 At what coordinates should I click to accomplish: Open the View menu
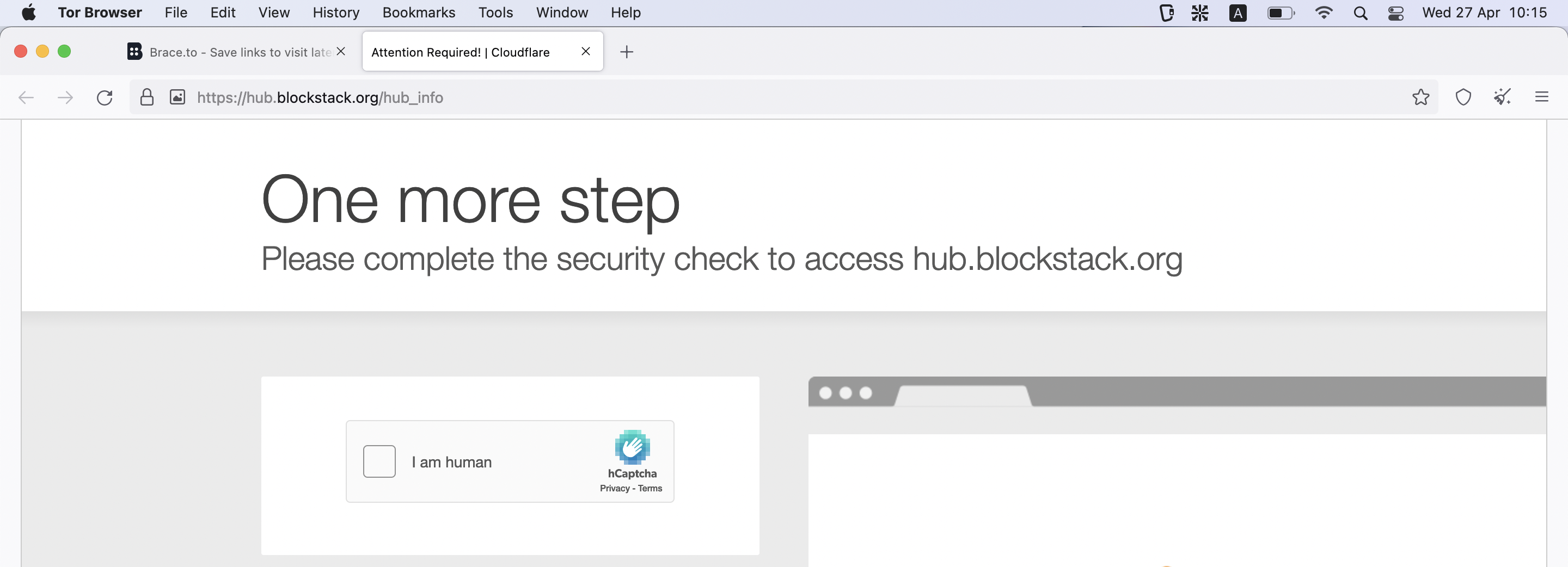coord(274,12)
